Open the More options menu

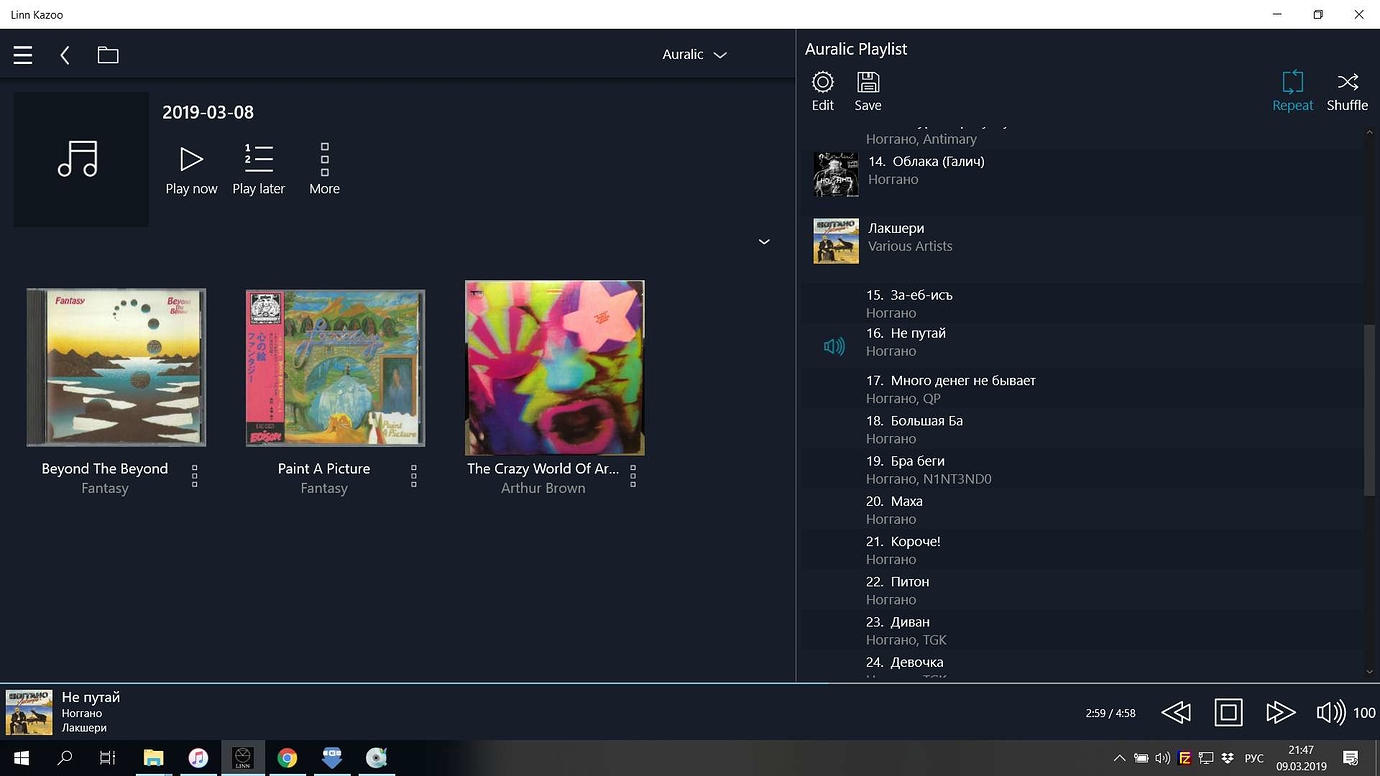[324, 169]
